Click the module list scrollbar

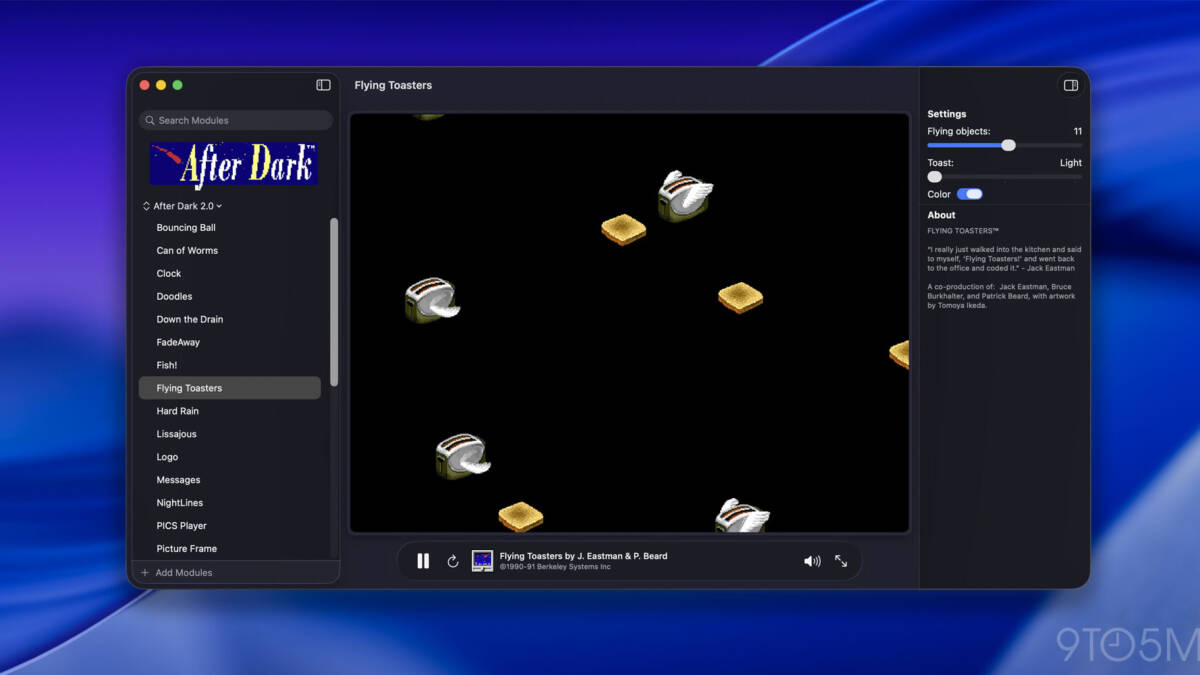334,302
